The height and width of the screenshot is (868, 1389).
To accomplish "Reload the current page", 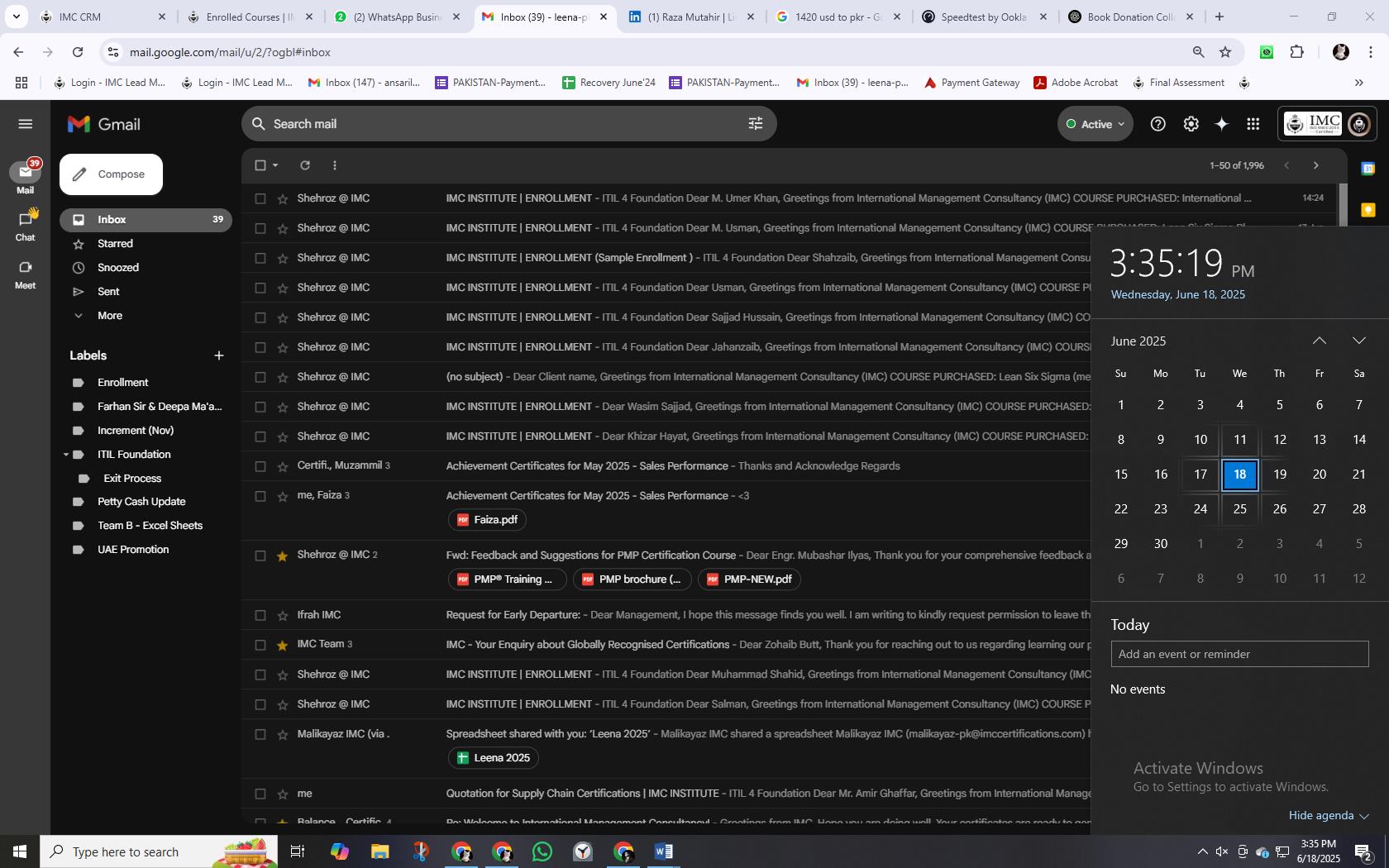I will click(x=78, y=52).
